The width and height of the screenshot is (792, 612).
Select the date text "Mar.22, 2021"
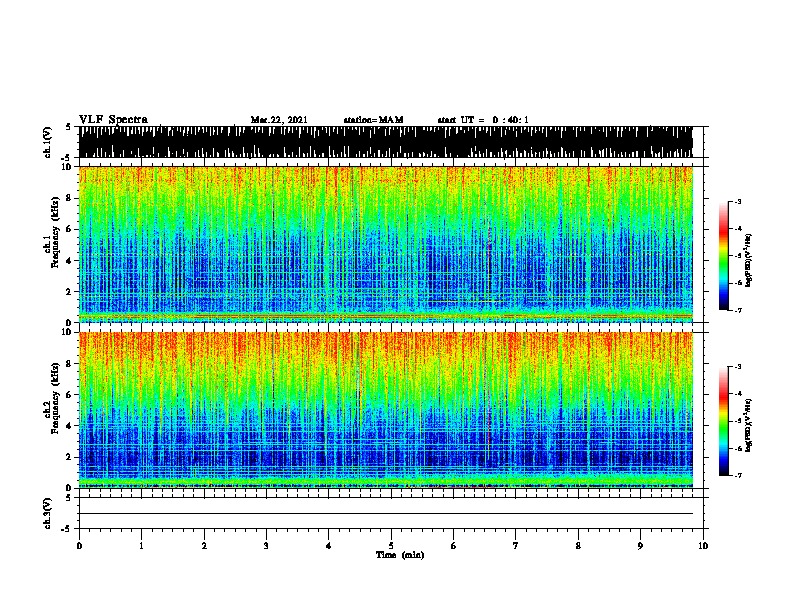pos(279,120)
